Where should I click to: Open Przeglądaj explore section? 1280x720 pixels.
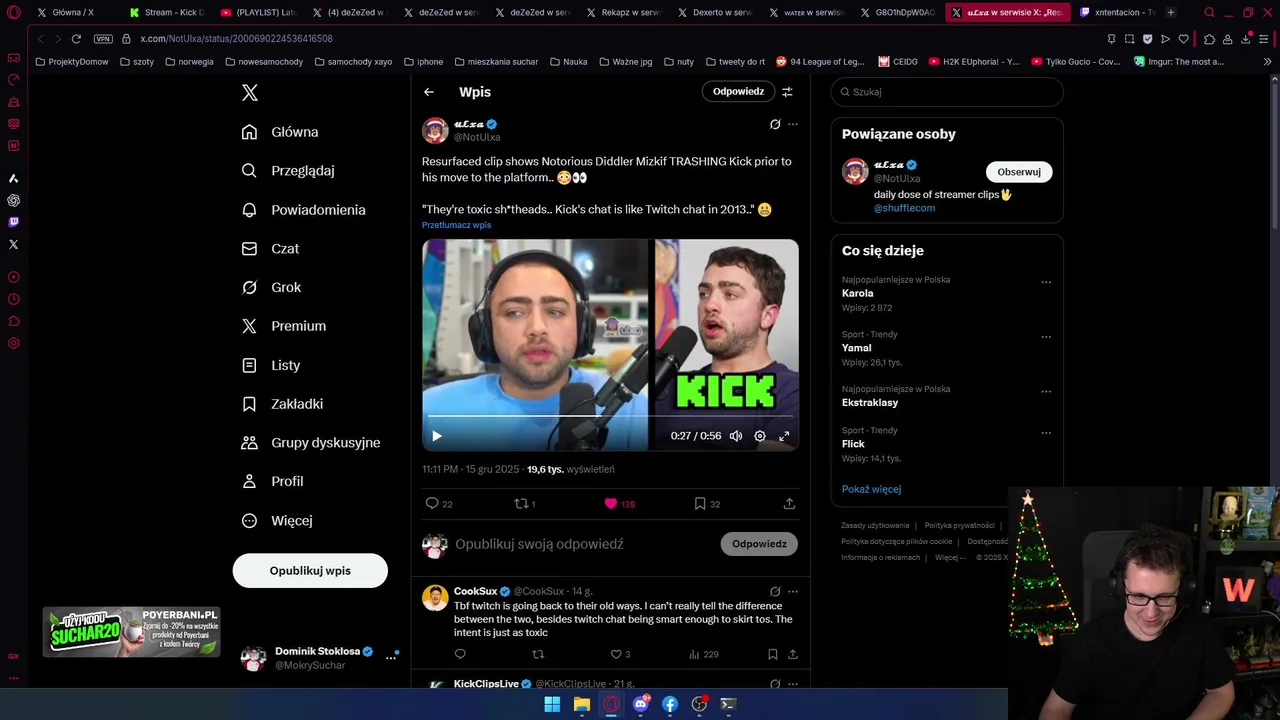click(x=288, y=171)
